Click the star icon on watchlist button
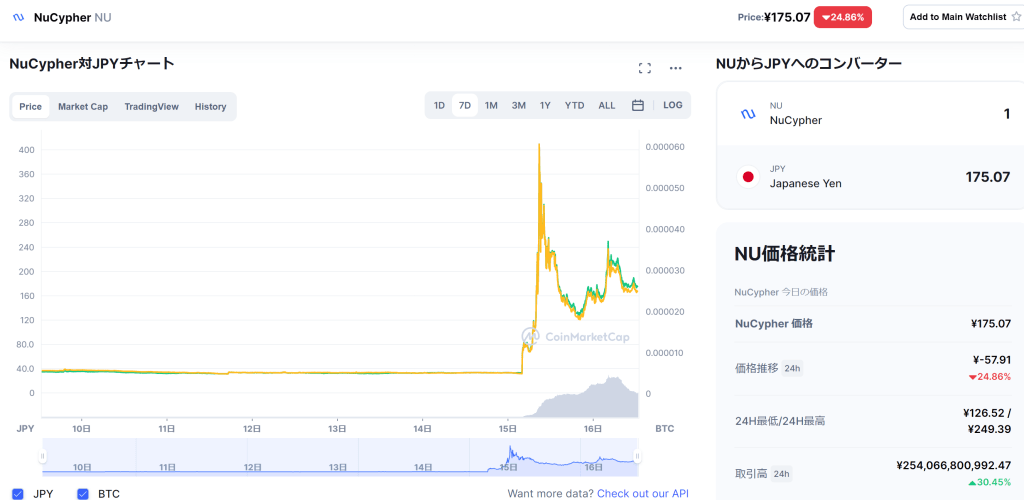The image size is (1024, 500). [x=1016, y=17]
